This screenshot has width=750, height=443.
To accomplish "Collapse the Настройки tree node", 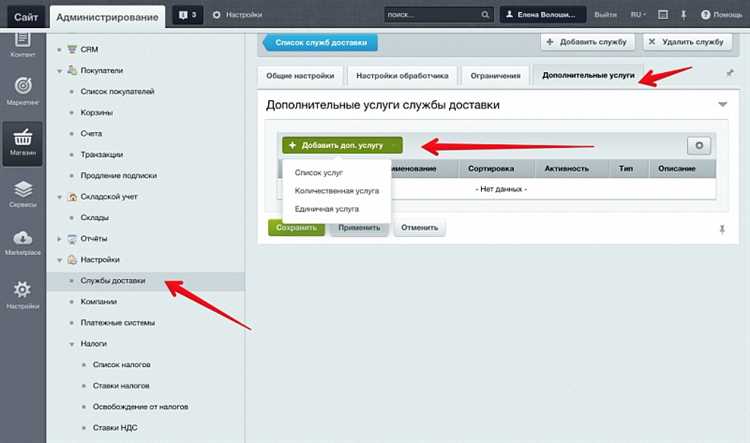I will (59, 260).
